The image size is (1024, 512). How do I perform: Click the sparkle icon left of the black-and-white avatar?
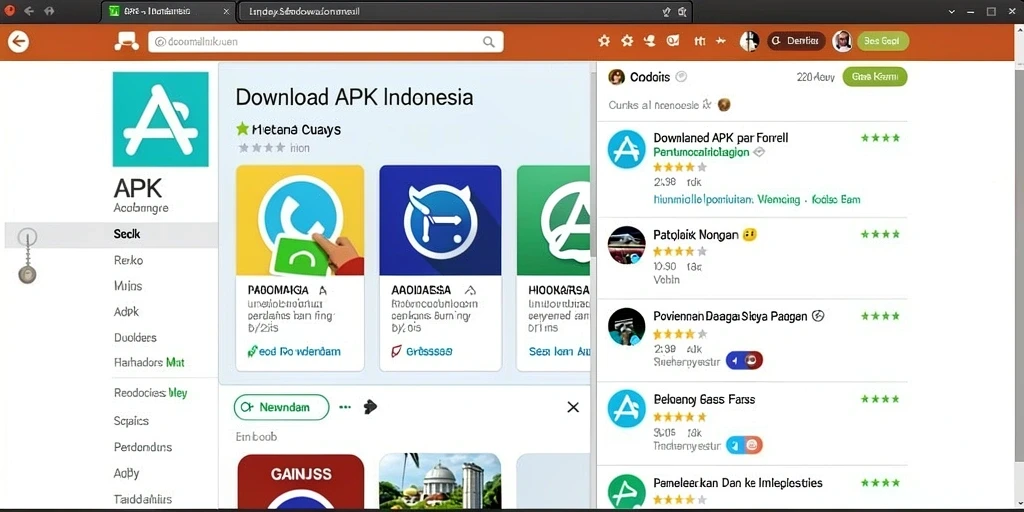(721, 41)
